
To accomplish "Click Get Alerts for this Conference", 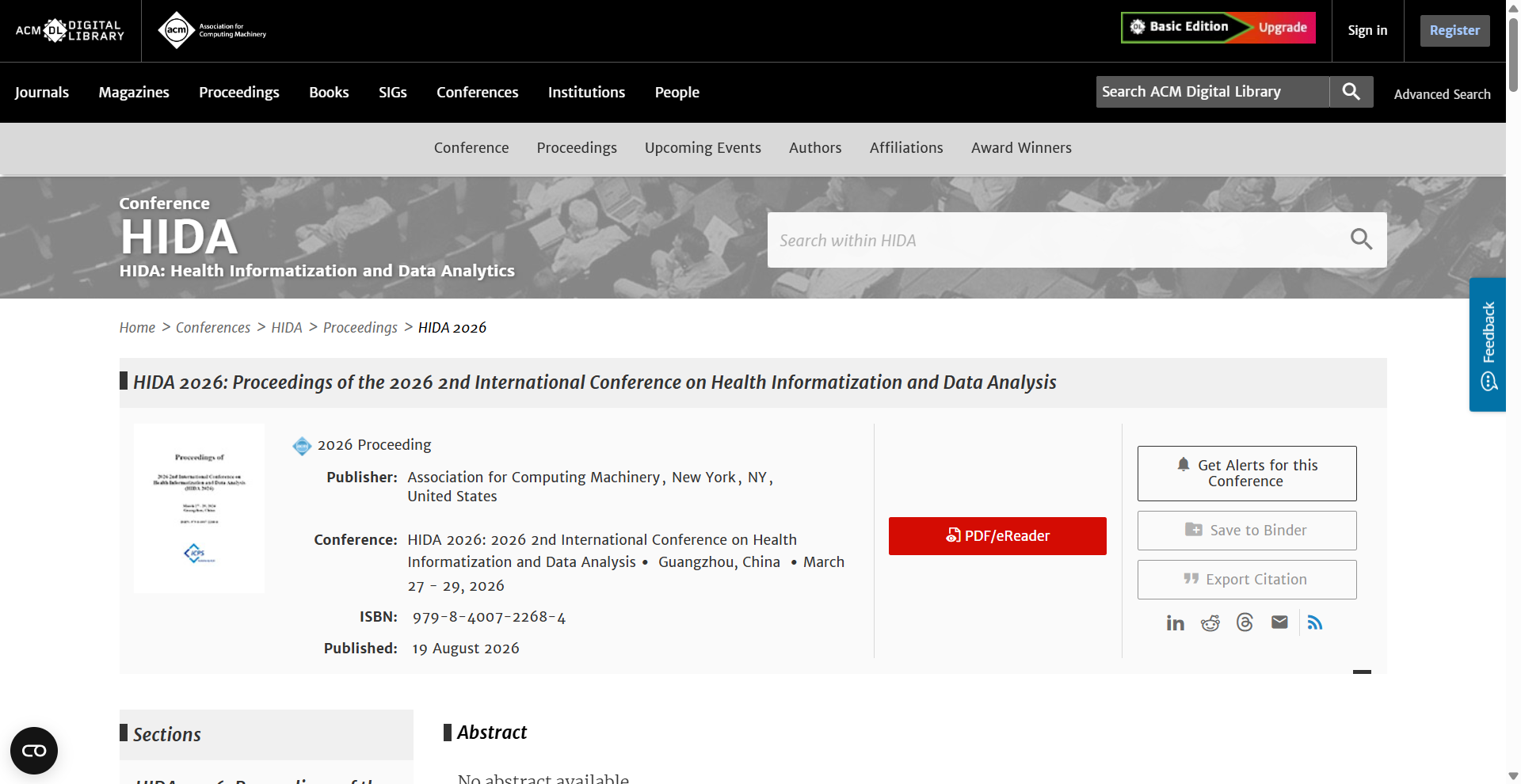I will tap(1247, 474).
